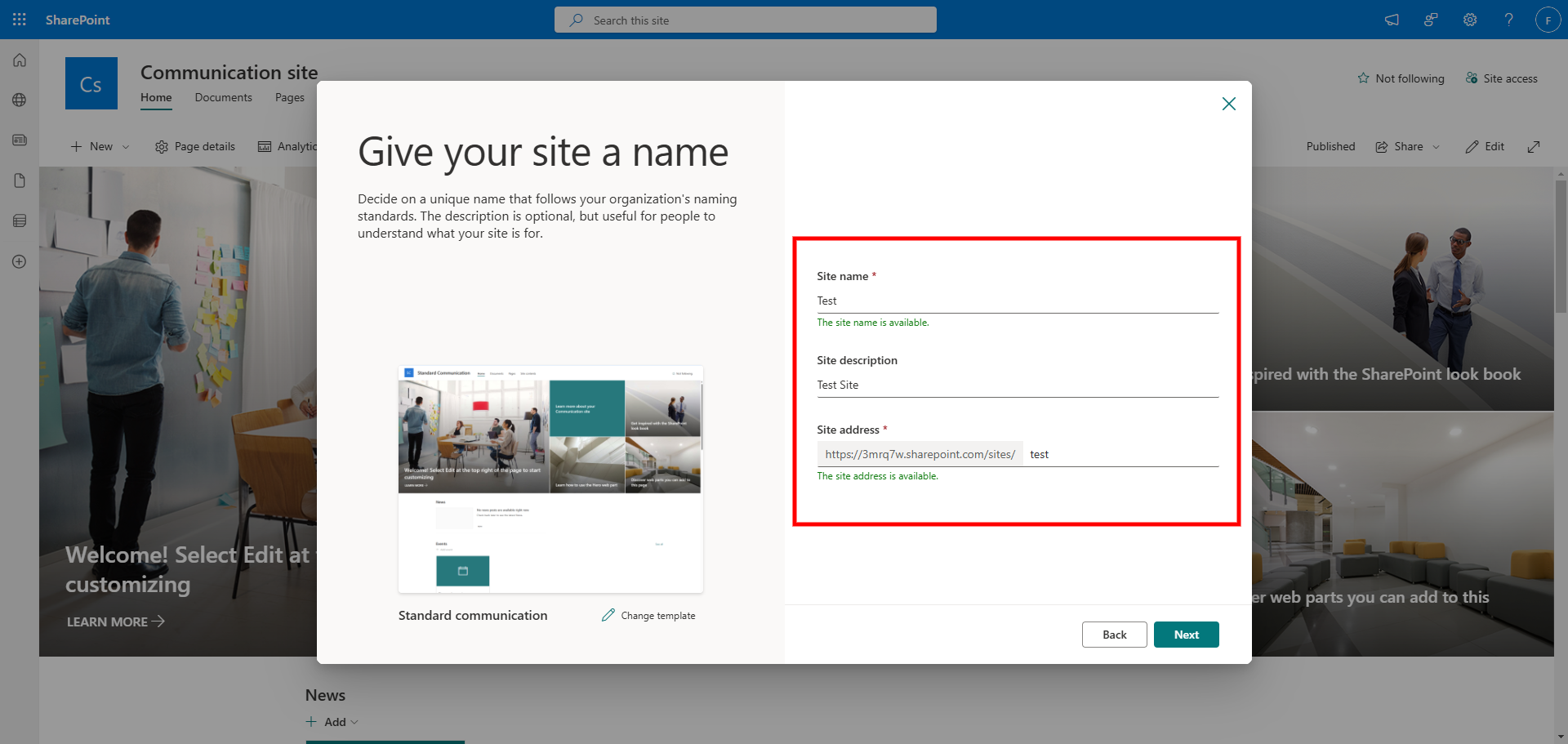Image resolution: width=1568 pixels, height=744 pixels.
Task: Click the Home icon in left sidebar
Action: tap(20, 60)
